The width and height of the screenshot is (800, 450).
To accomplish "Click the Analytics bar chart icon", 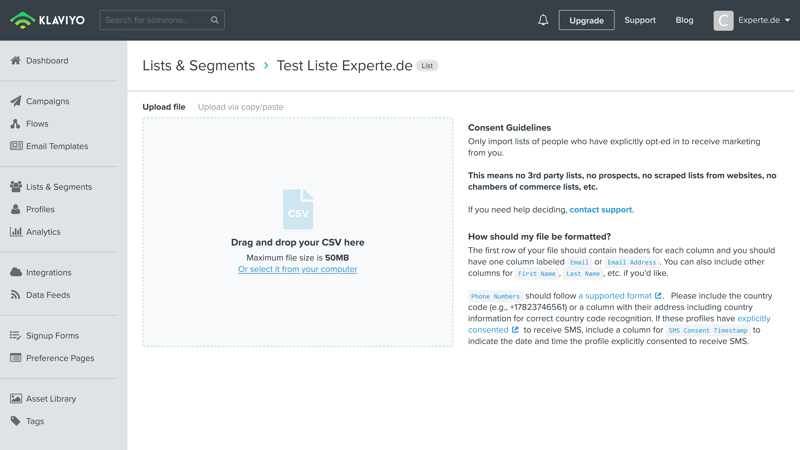I will 16,232.
